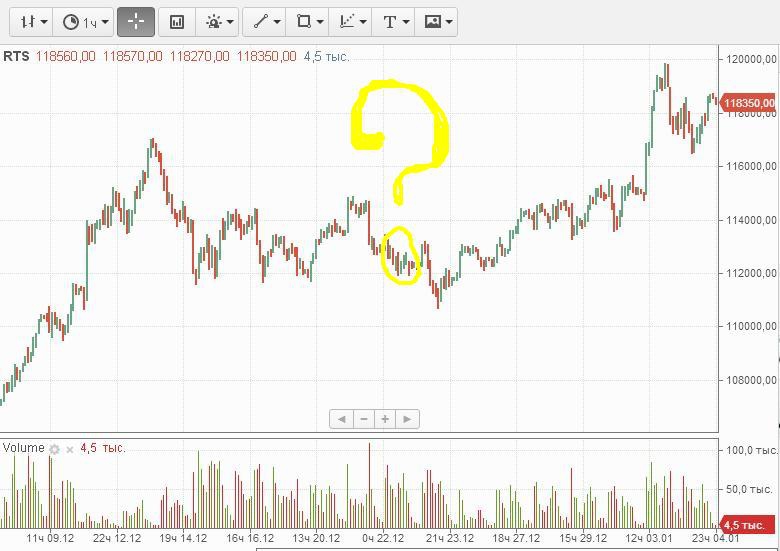
Task: Zoom in the chart with plus
Action: point(385,419)
